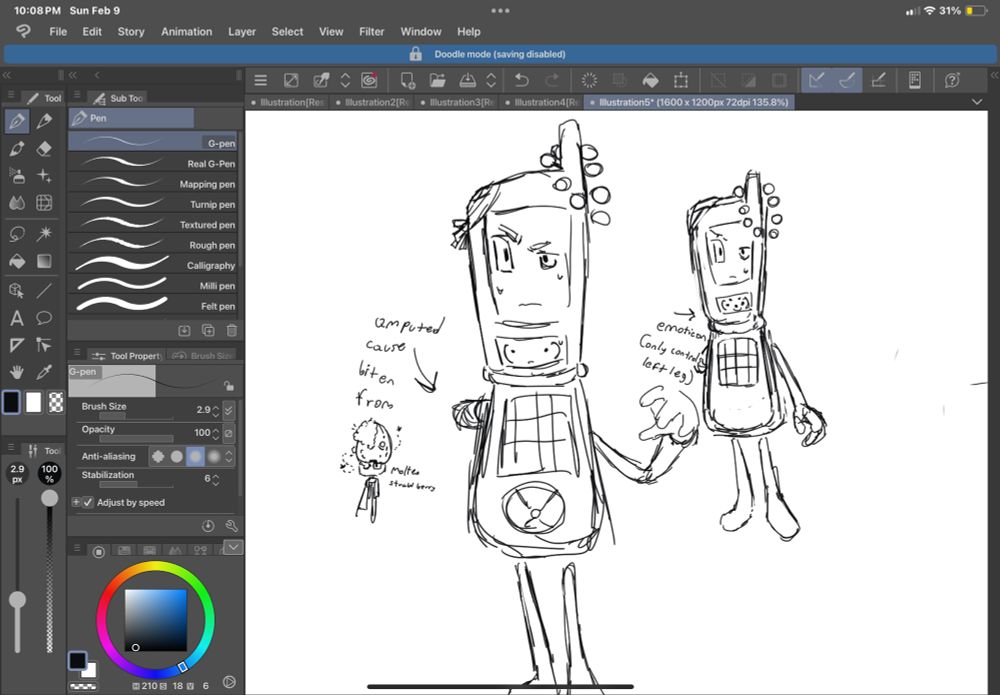
Task: Click the Undo arrow in the command bar
Action: pos(522,80)
